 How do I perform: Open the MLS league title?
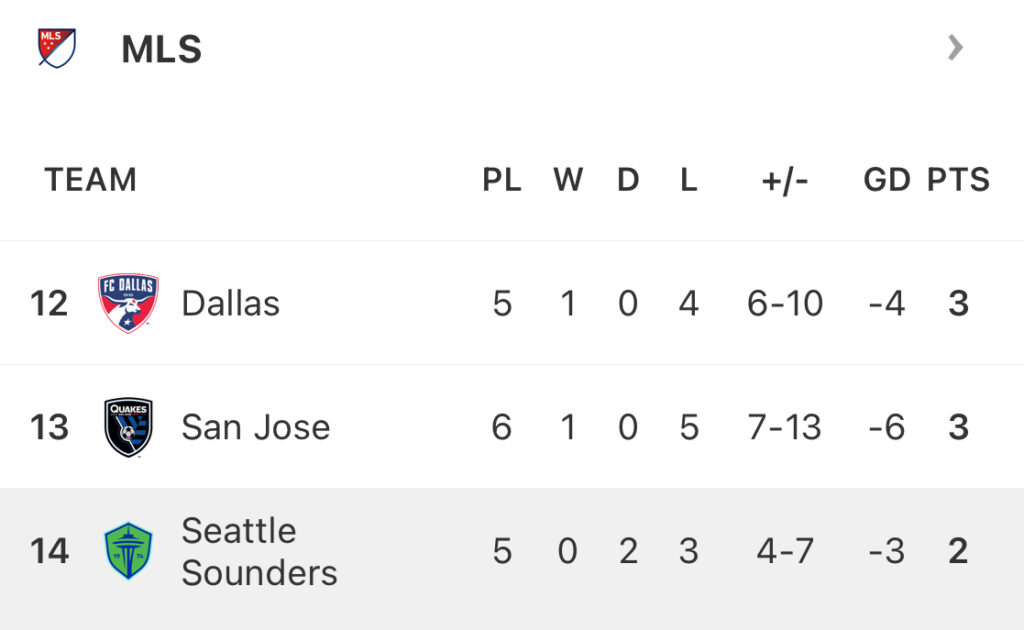161,49
